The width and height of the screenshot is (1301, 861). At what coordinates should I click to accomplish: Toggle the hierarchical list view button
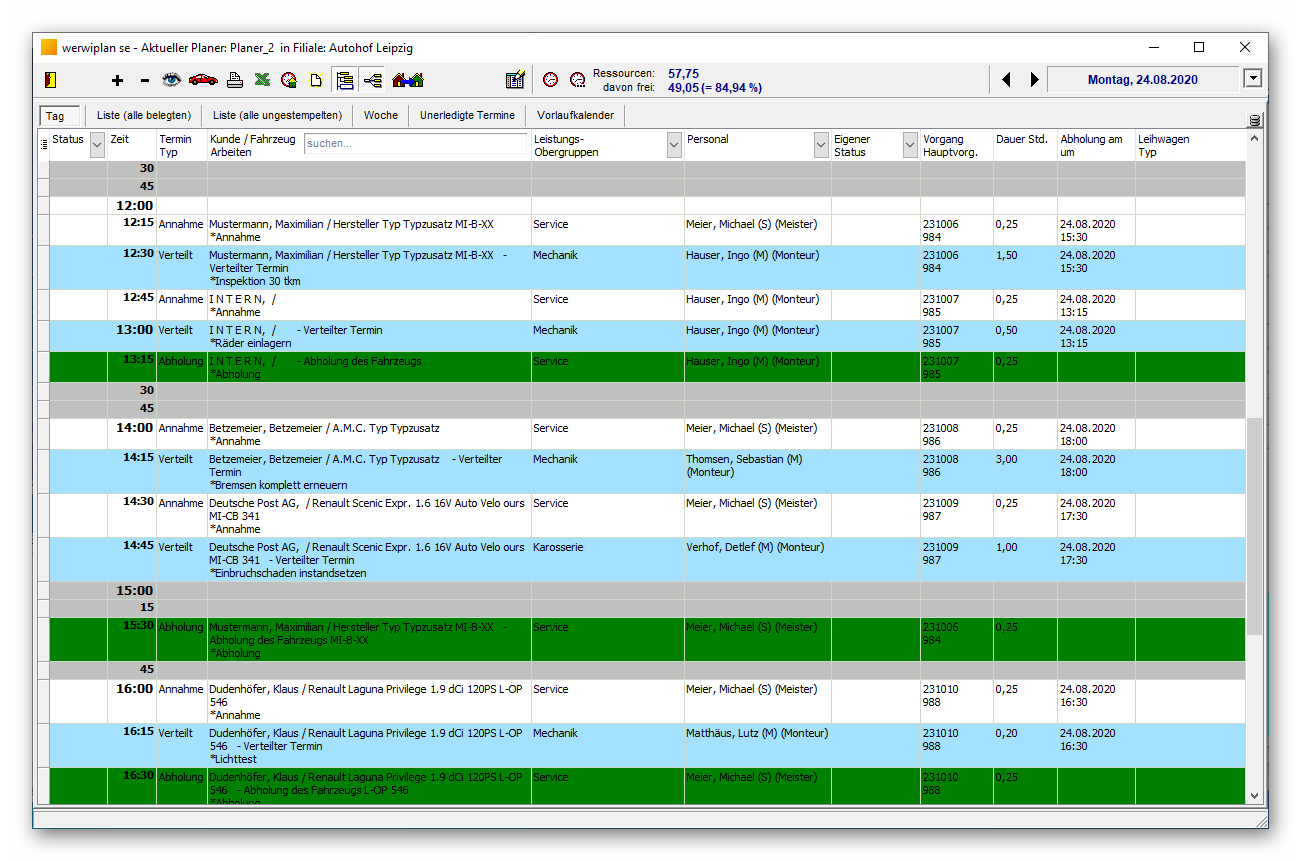tap(345, 80)
